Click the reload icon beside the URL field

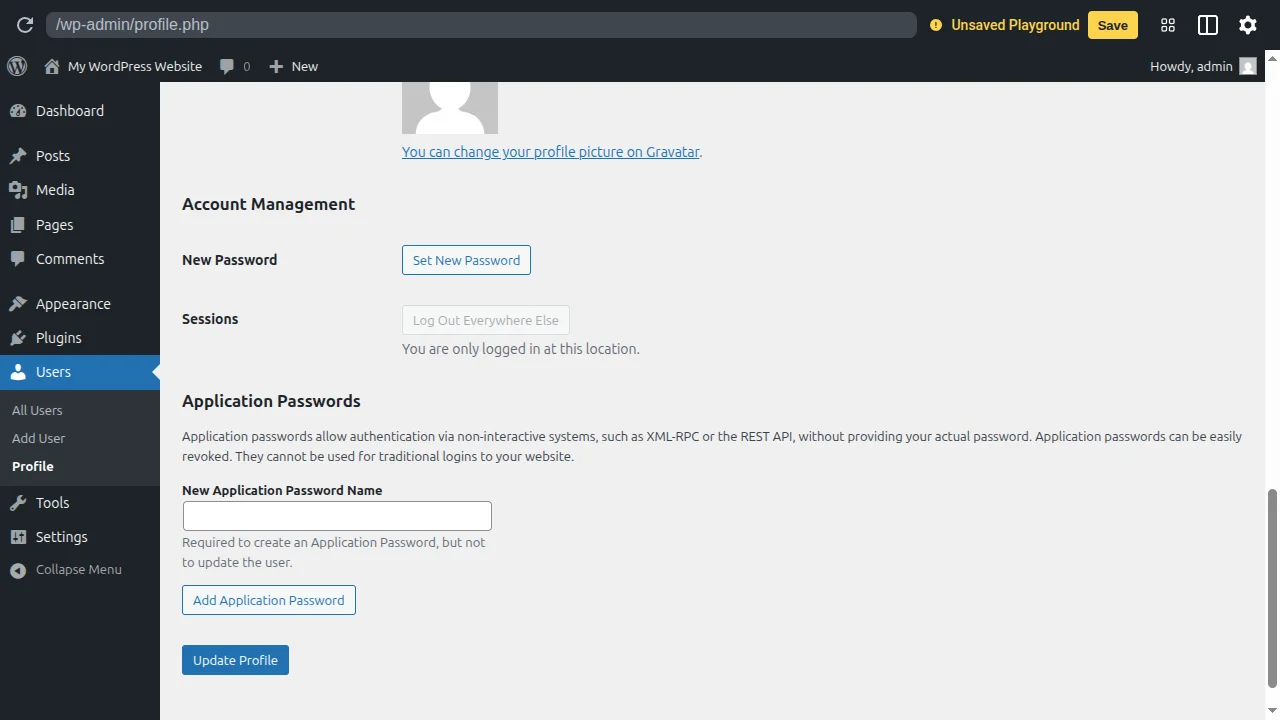tap(24, 25)
